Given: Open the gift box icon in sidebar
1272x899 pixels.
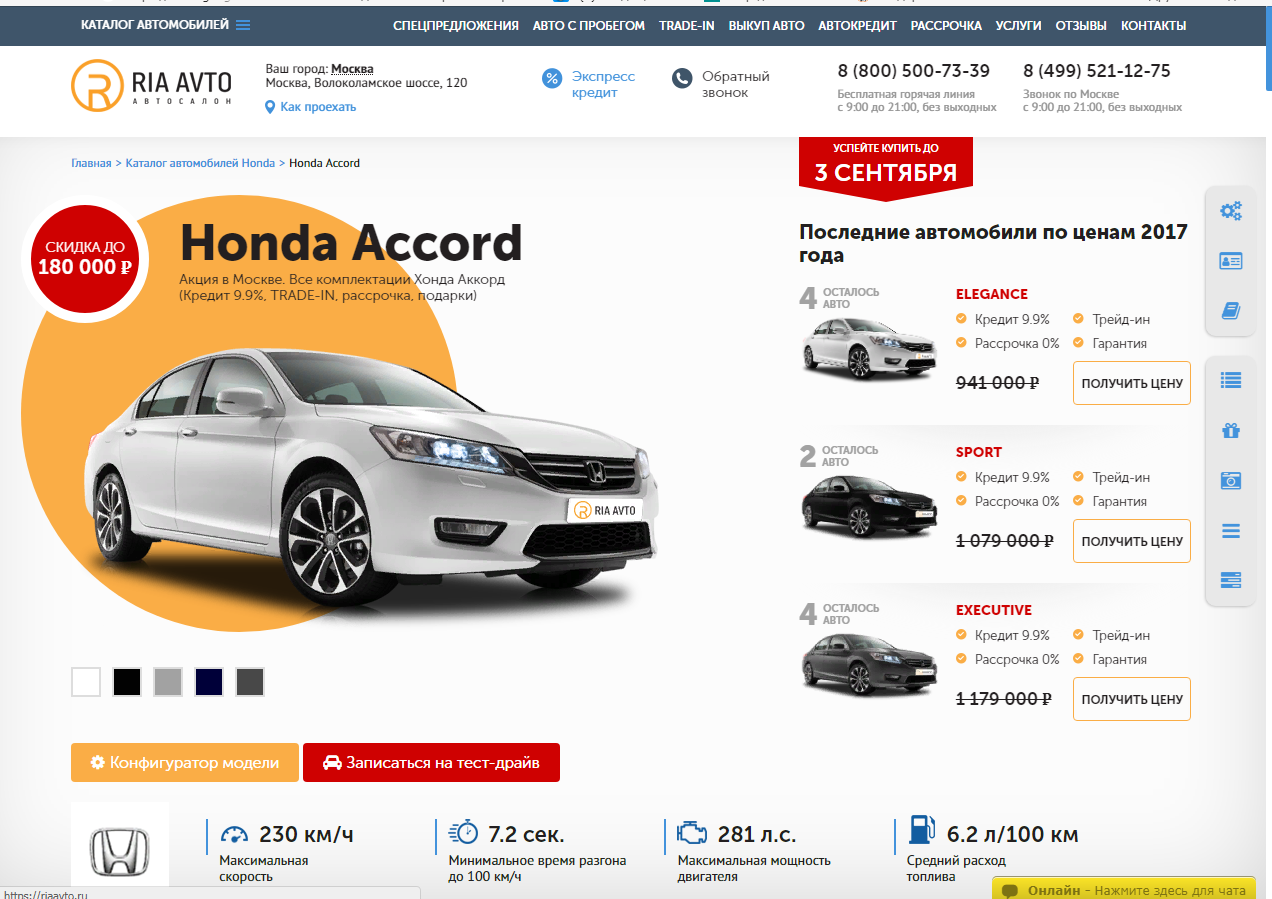Looking at the screenshot, I should pos(1231,431).
